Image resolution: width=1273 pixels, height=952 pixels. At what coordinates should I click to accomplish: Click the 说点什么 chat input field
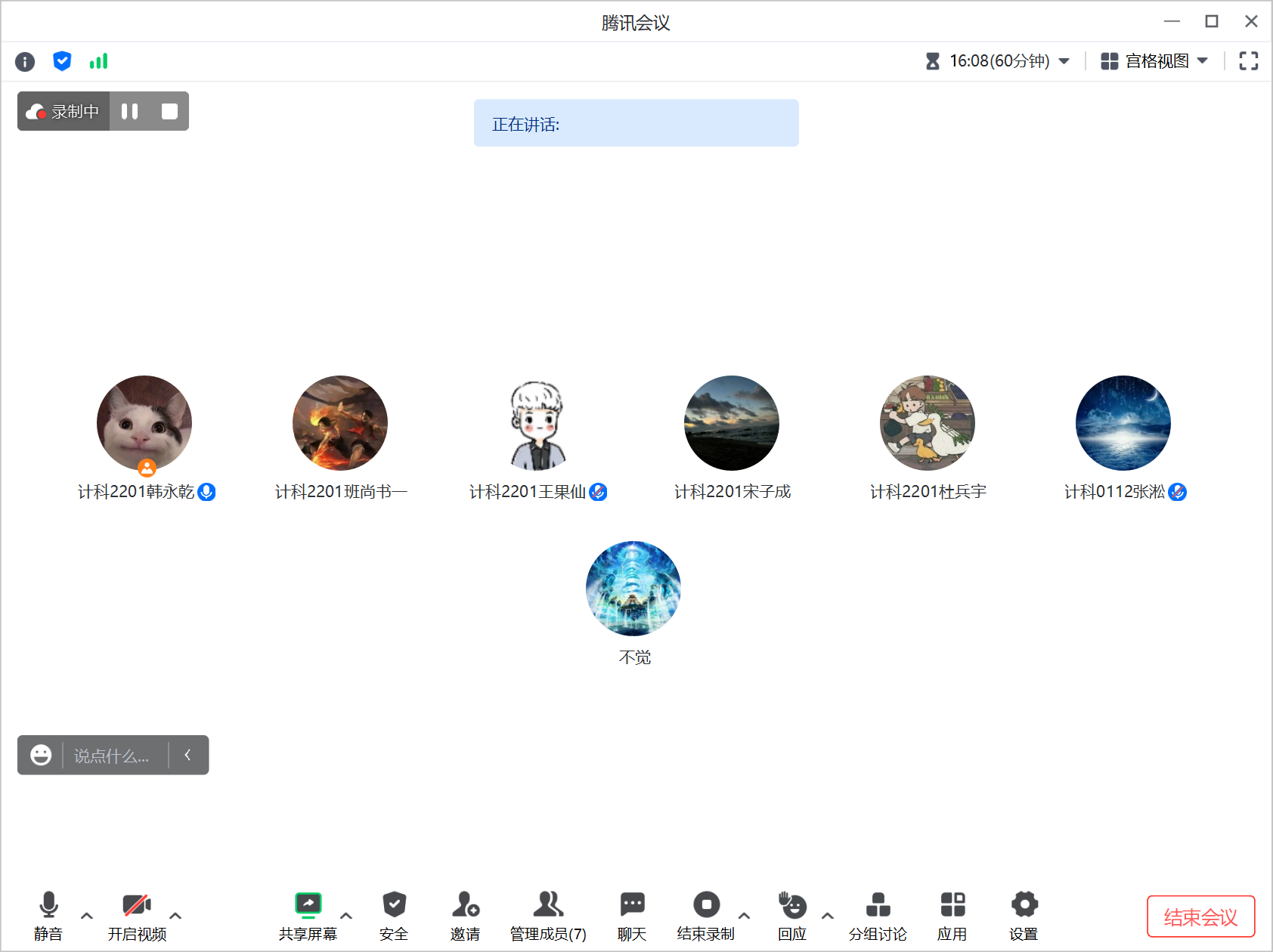tap(112, 756)
